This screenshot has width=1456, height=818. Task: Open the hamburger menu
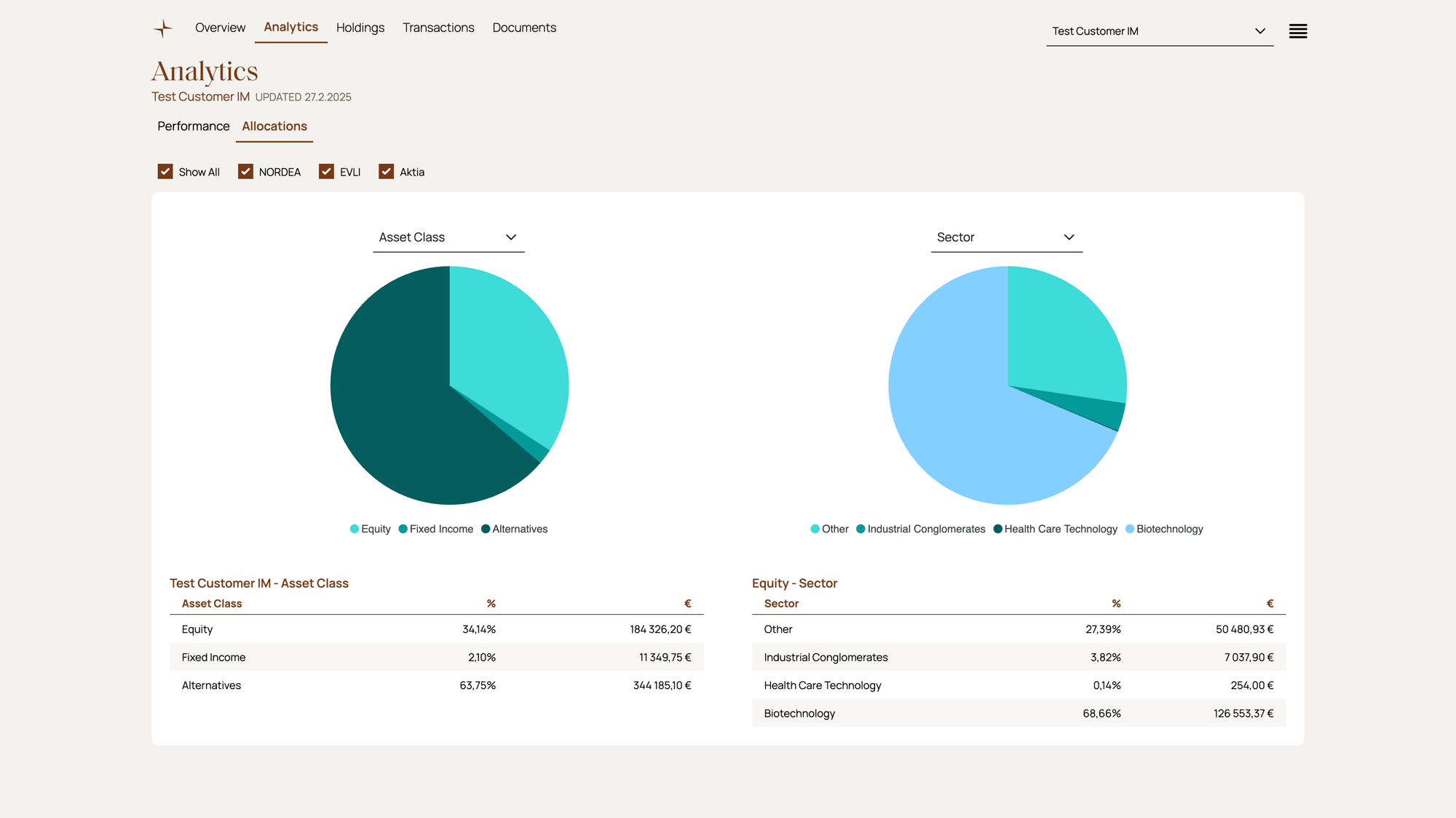[x=1298, y=31]
